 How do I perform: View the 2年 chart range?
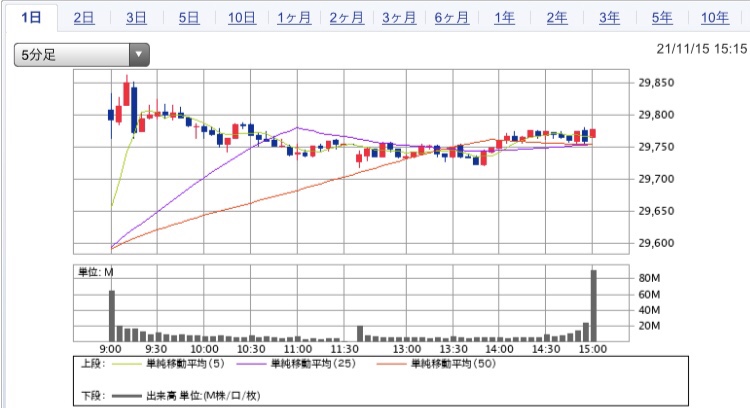click(x=557, y=18)
